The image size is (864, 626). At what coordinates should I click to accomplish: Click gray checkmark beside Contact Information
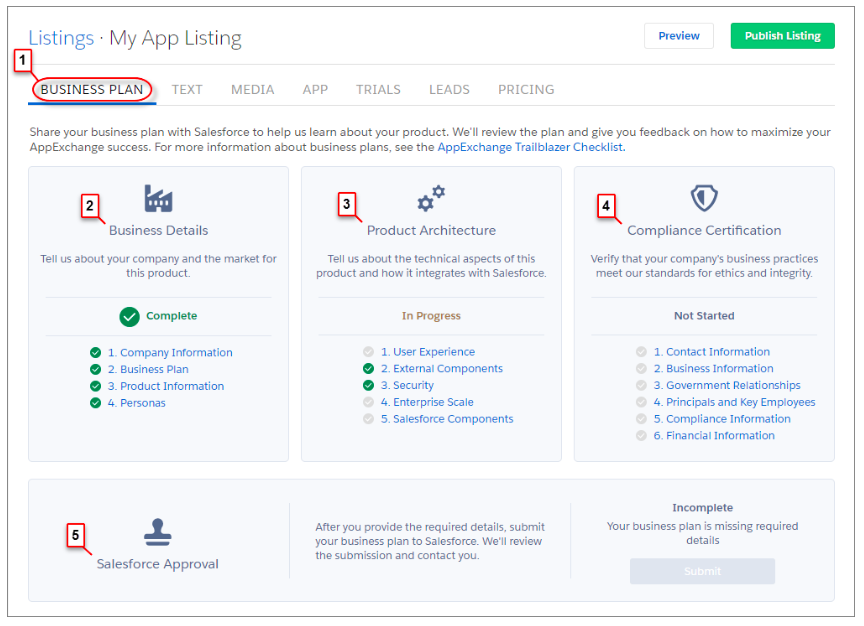coord(641,352)
